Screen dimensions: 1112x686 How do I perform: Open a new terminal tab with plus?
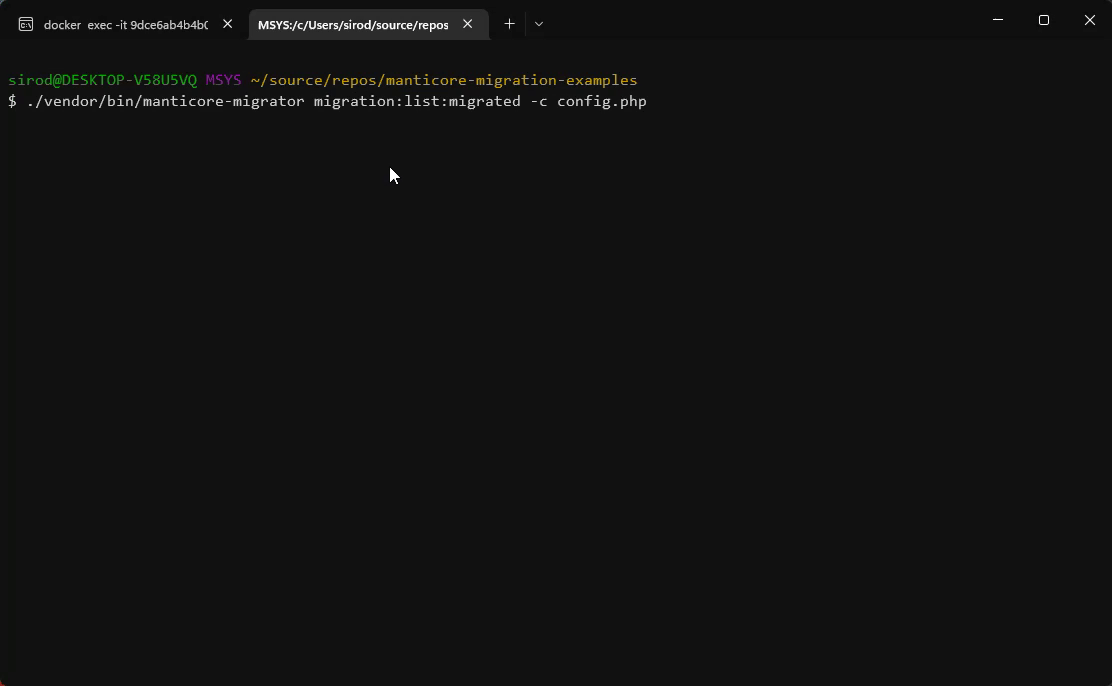pos(509,24)
